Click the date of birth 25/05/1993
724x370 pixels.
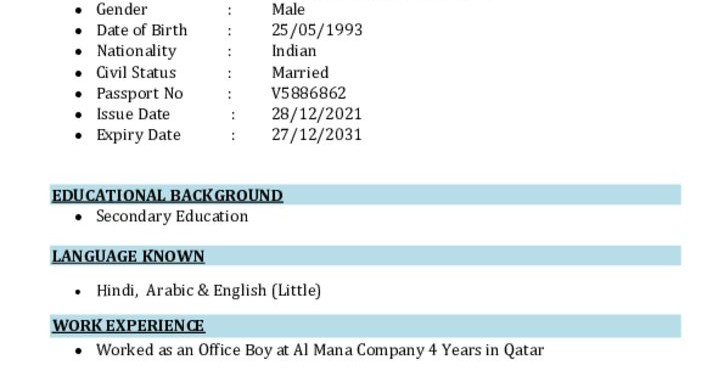(x=317, y=30)
